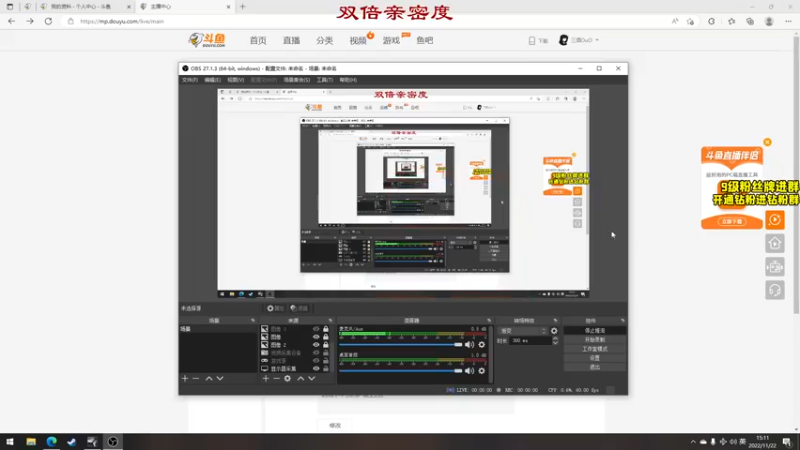Viewport: 800px width, 450px height.
Task: Open OBS 编辑(E) menu
Action: (212, 80)
